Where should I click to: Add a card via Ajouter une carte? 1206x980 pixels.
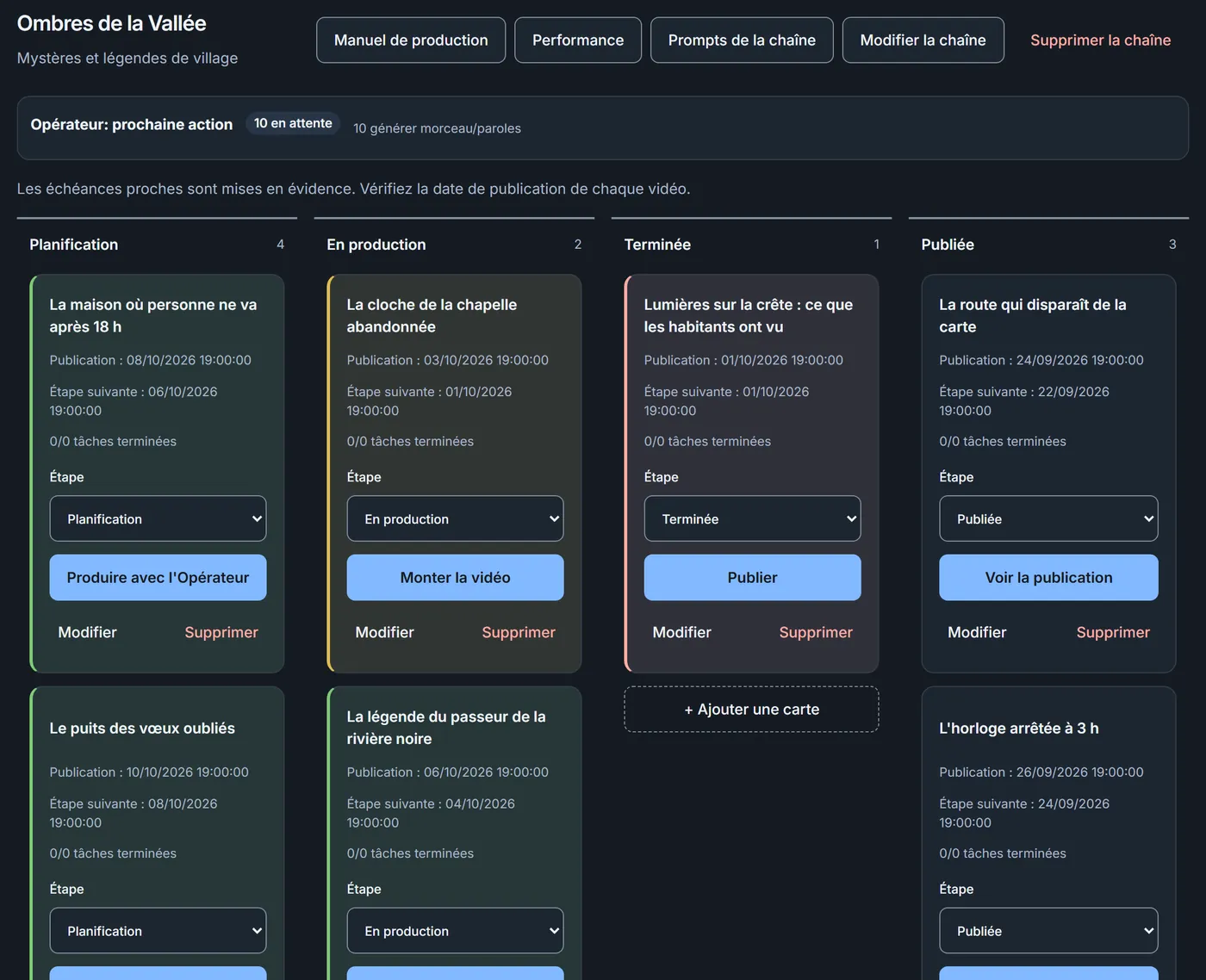(x=751, y=710)
